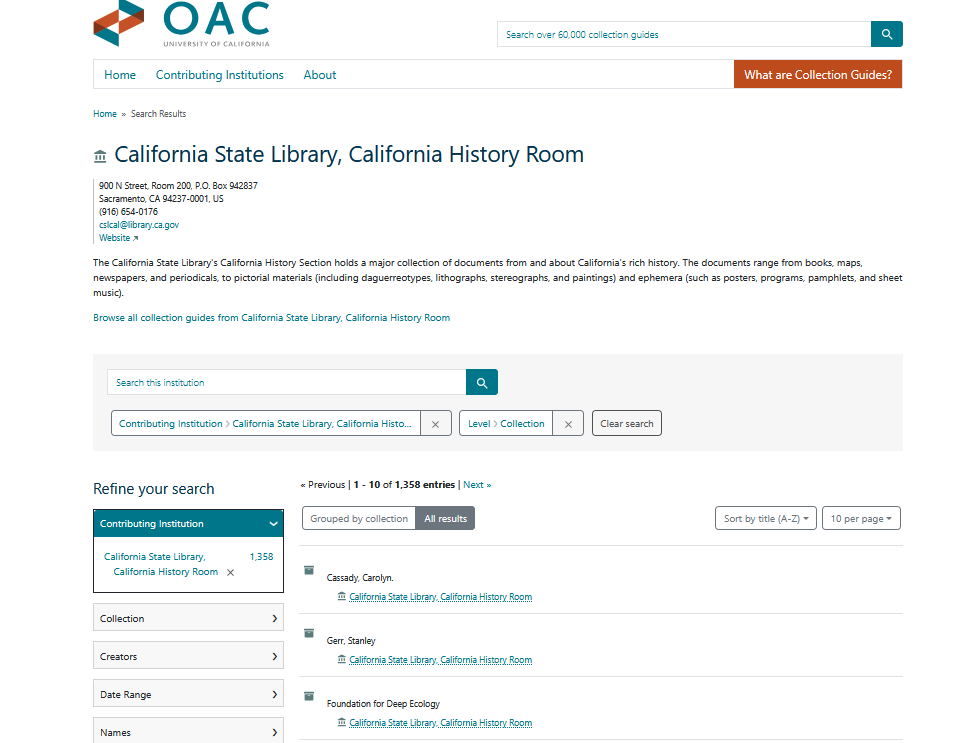Click the institution search magnifier button
This screenshot has height=743, width=978.
point(482,382)
